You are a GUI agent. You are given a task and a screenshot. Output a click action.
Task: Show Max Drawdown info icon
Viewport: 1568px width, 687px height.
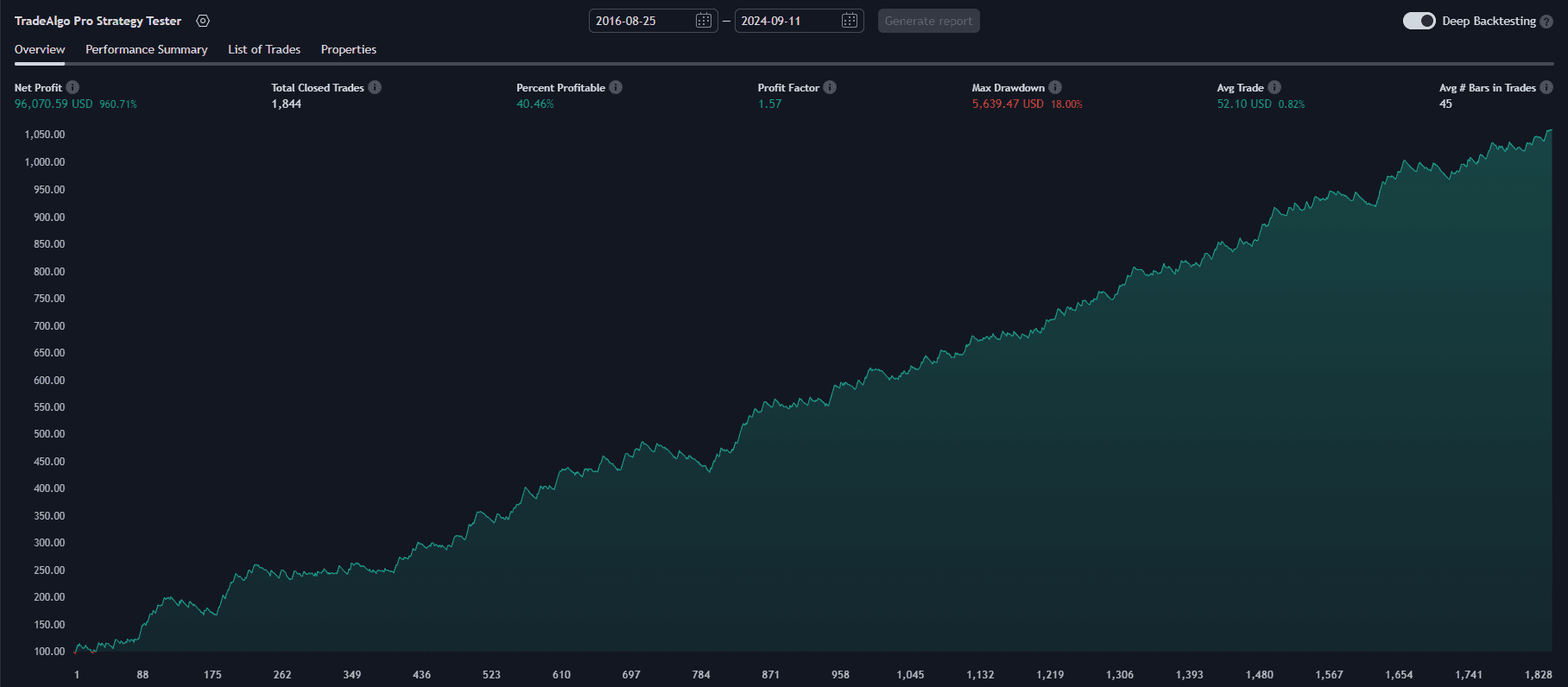(1055, 87)
